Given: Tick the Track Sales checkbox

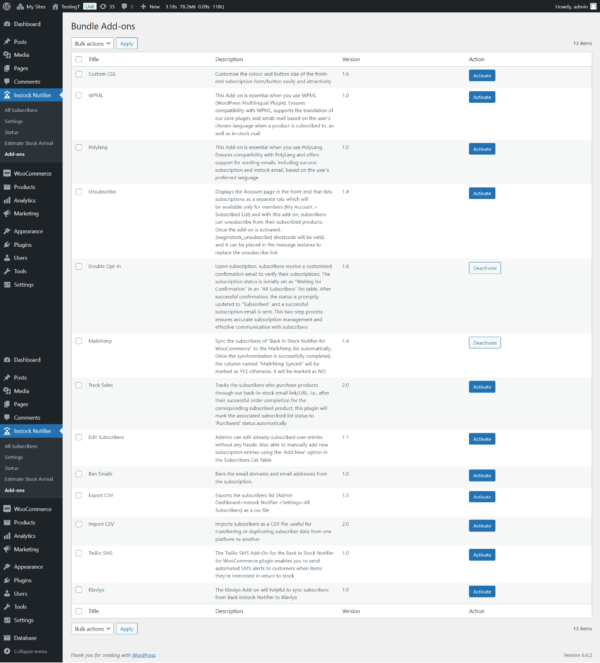Looking at the screenshot, I should (79, 385).
